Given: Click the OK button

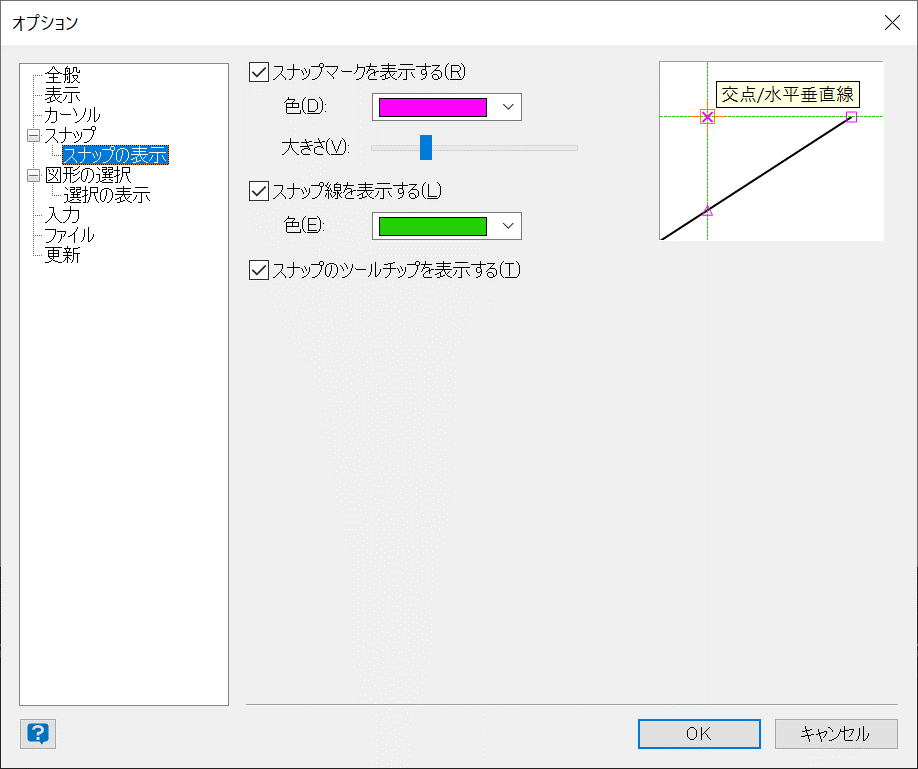Looking at the screenshot, I should (x=699, y=734).
